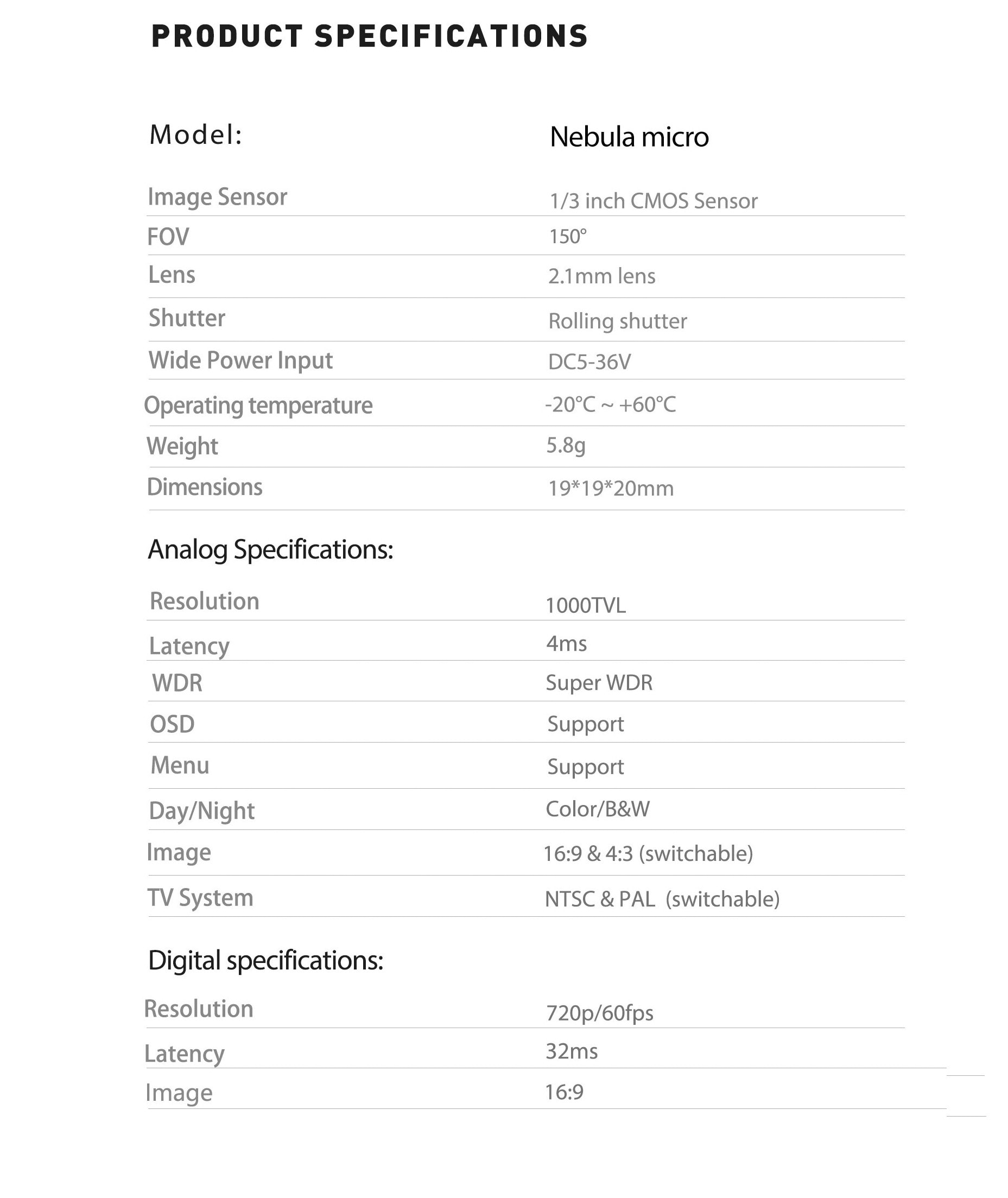Select the 5.8g weight value
The image size is (1008, 1198).
(x=566, y=445)
